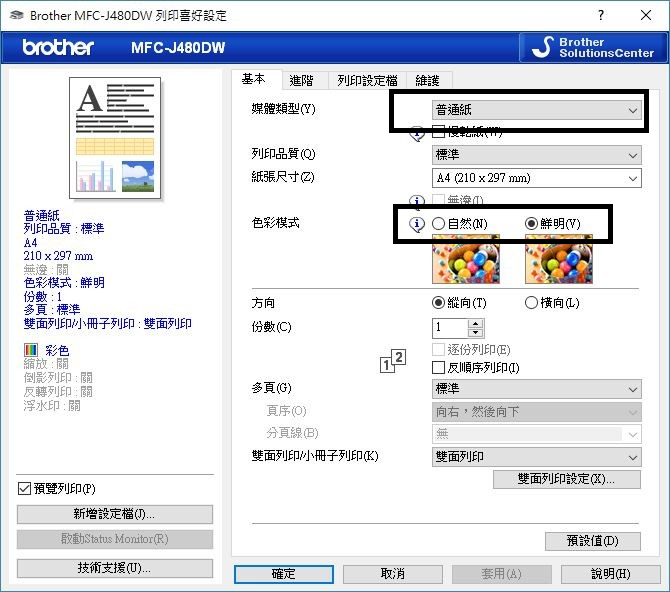The height and width of the screenshot is (592, 670).
Task: Click the 新增設定檔 button
Action: pos(115,514)
